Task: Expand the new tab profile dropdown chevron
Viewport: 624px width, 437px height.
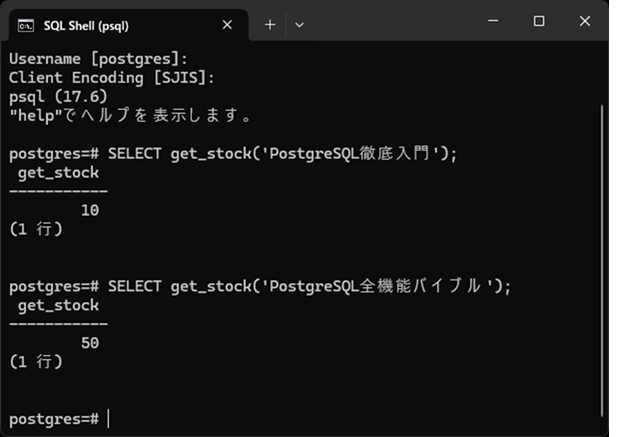Action: point(299,25)
